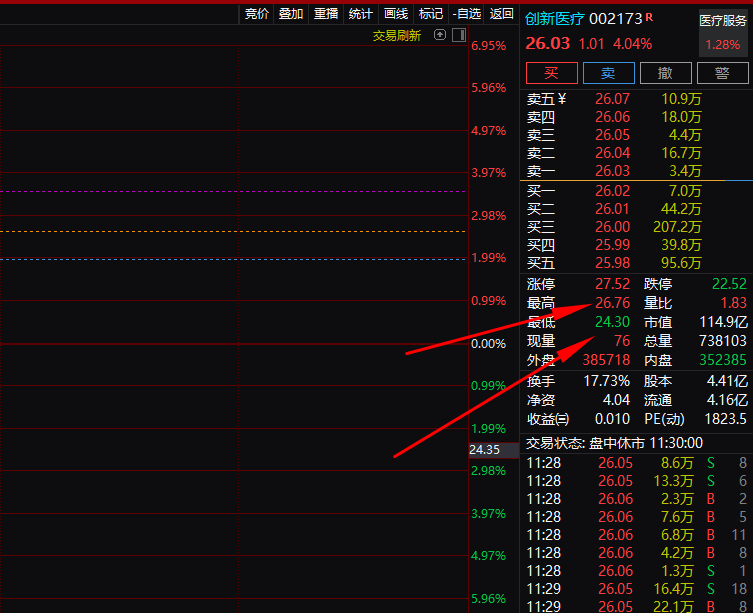The image size is (753, 613).
Task: Click the 股本 value 4.41亿
Action: [x=727, y=381]
